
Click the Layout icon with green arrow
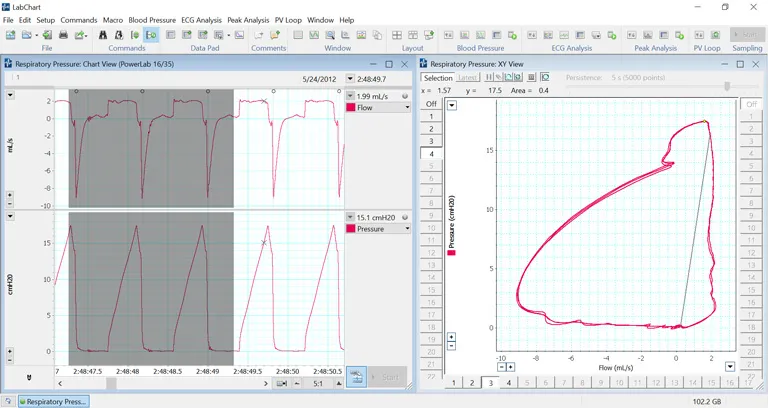[429, 35]
